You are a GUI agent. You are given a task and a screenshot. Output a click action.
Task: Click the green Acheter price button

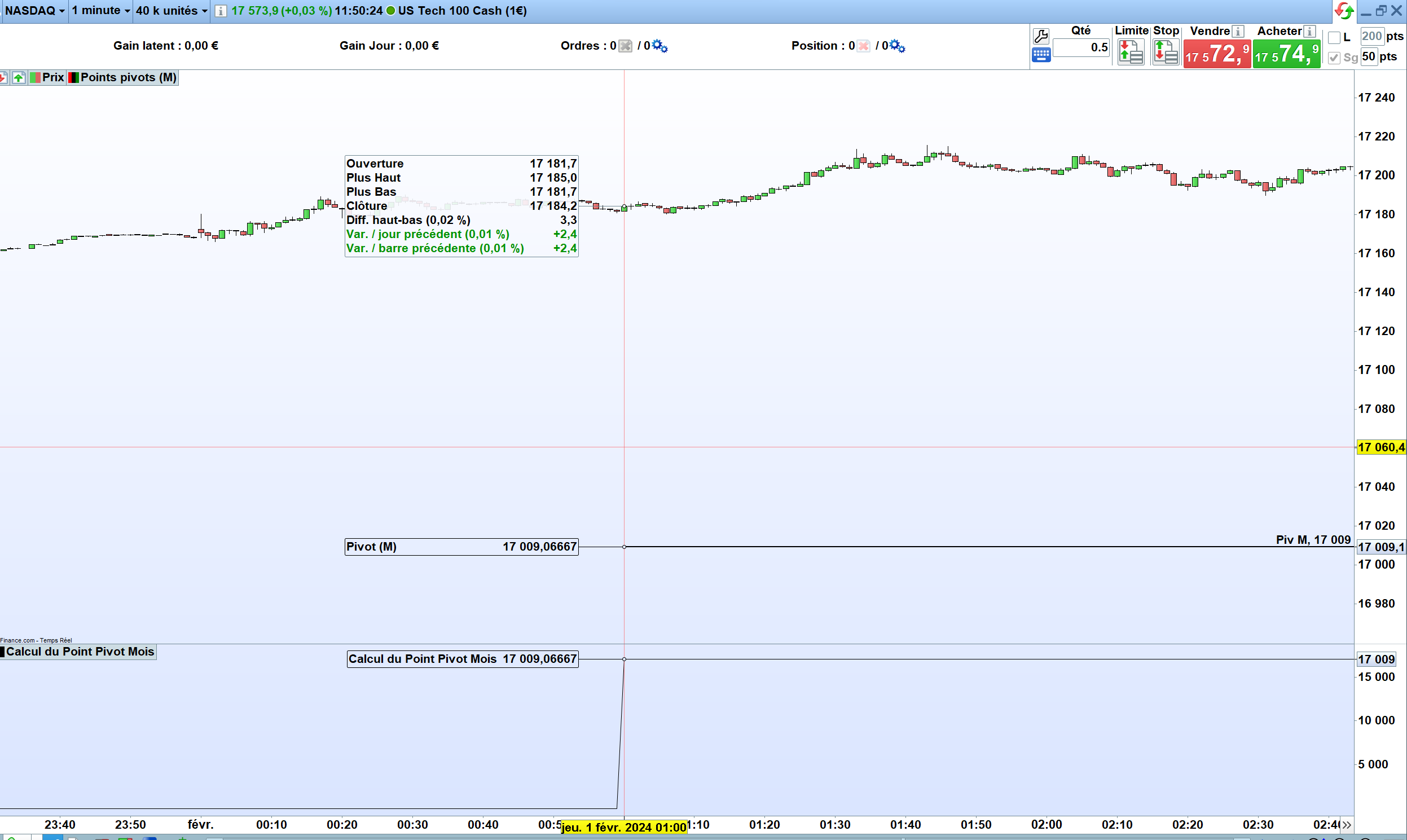click(1286, 54)
